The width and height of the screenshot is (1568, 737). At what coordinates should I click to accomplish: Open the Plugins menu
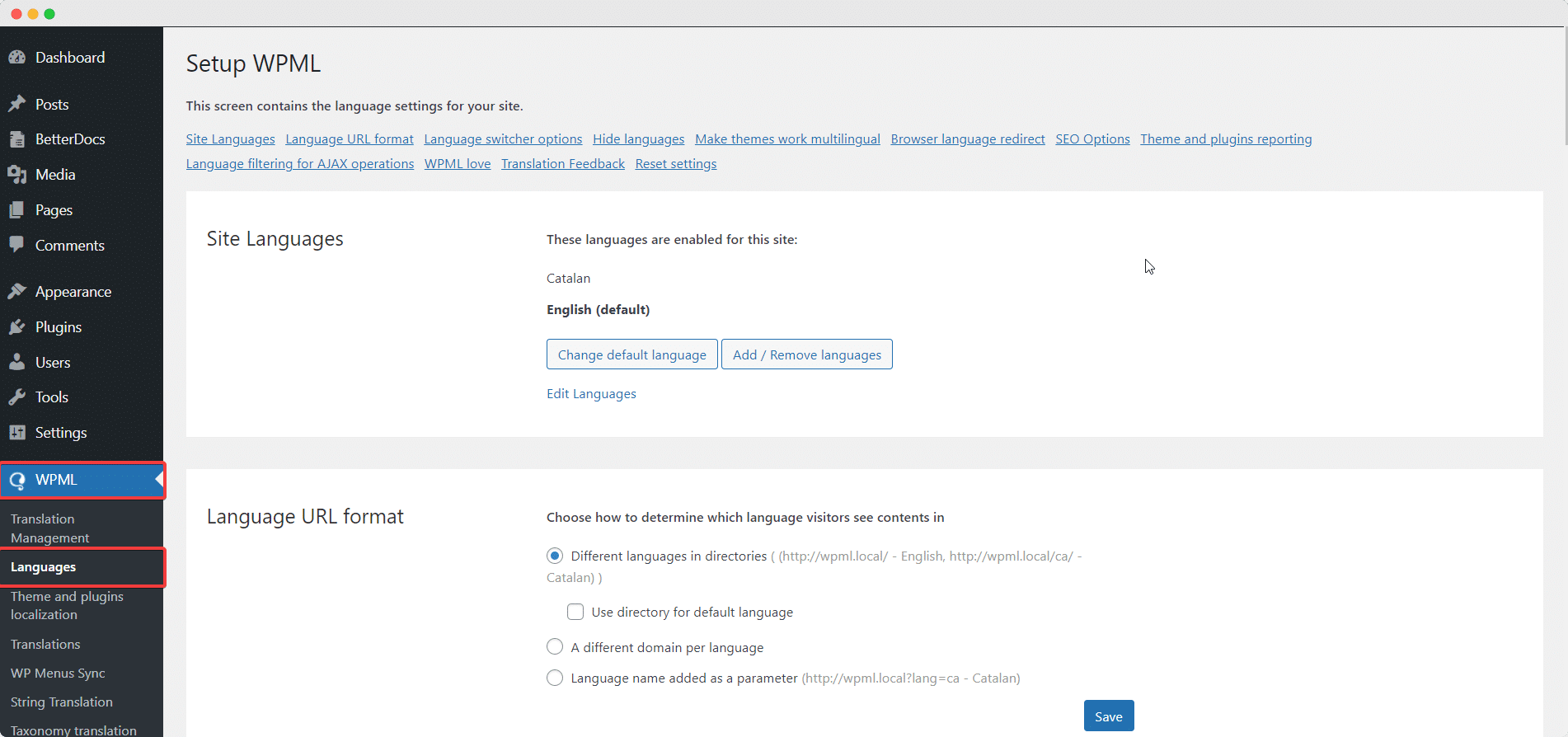click(x=59, y=327)
